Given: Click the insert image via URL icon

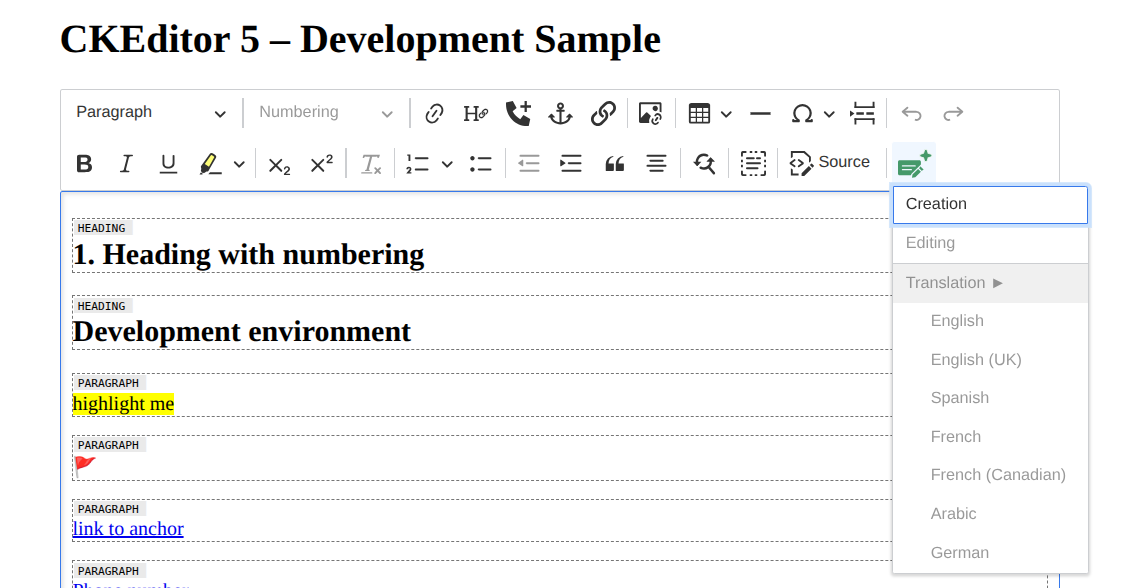Looking at the screenshot, I should 651,113.
